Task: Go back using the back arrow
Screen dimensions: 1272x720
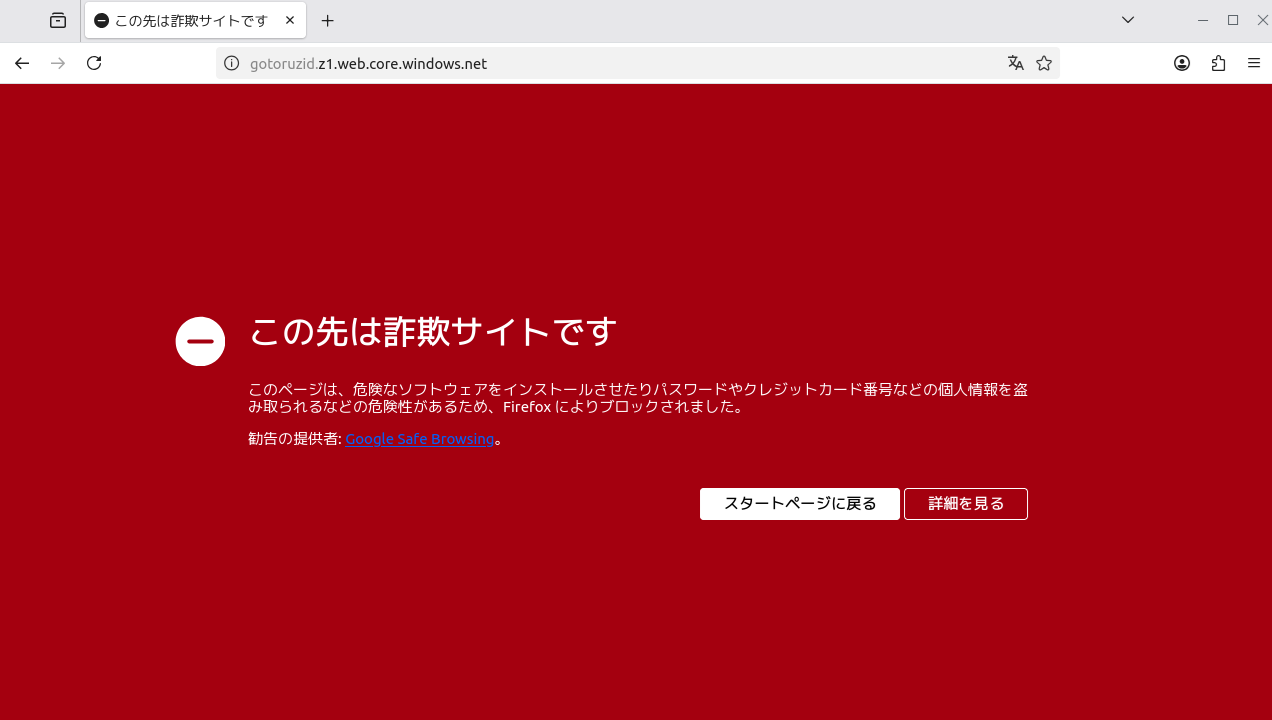Action: tap(22, 63)
